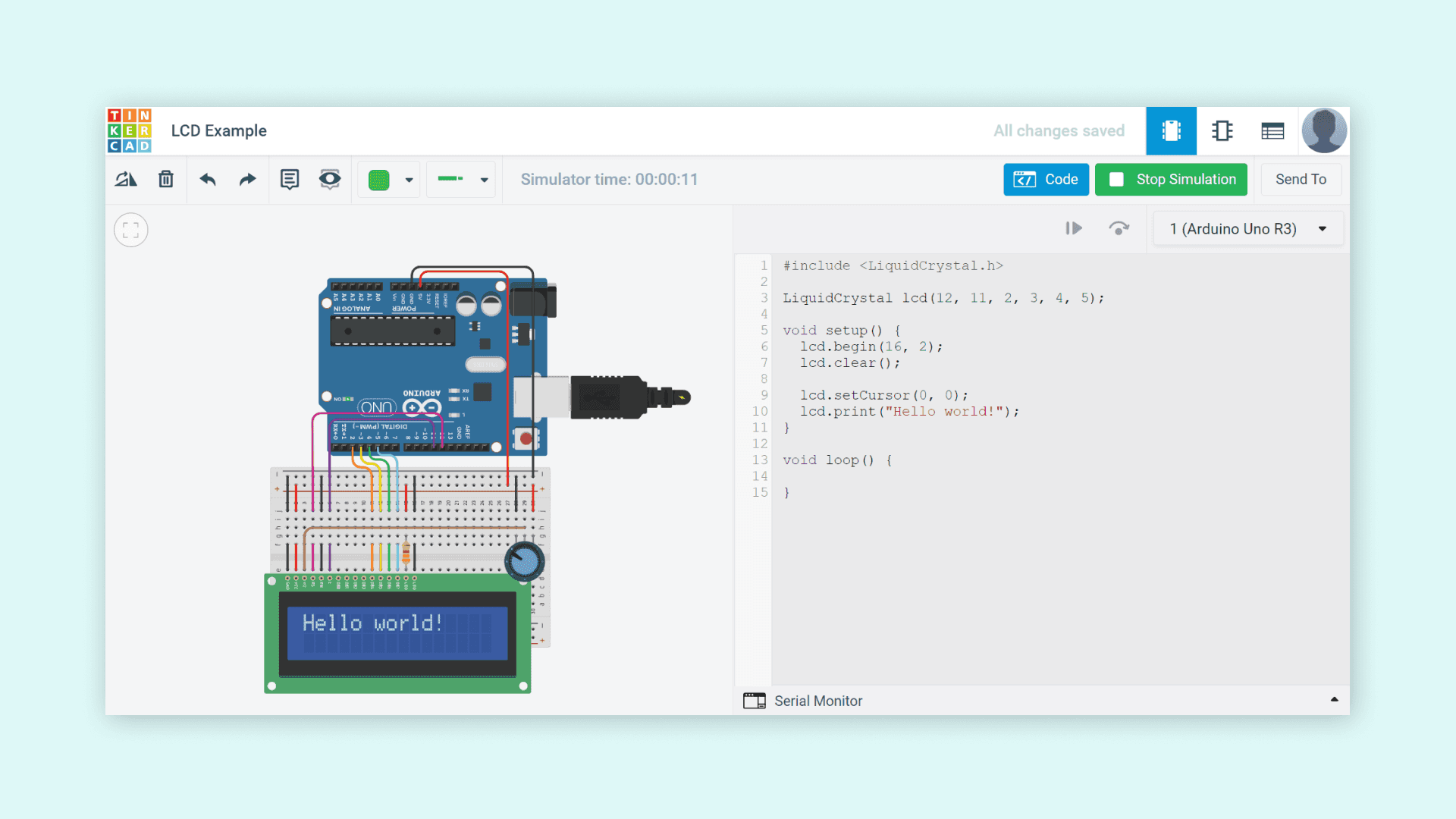
Task: Click the green wire color swatch
Action: pyautogui.click(x=379, y=180)
